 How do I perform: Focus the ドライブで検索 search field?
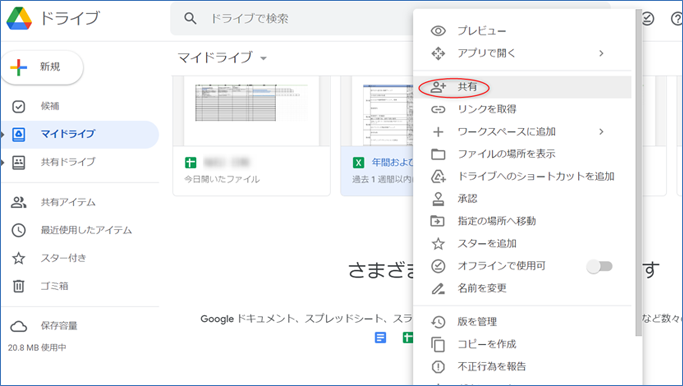point(292,18)
